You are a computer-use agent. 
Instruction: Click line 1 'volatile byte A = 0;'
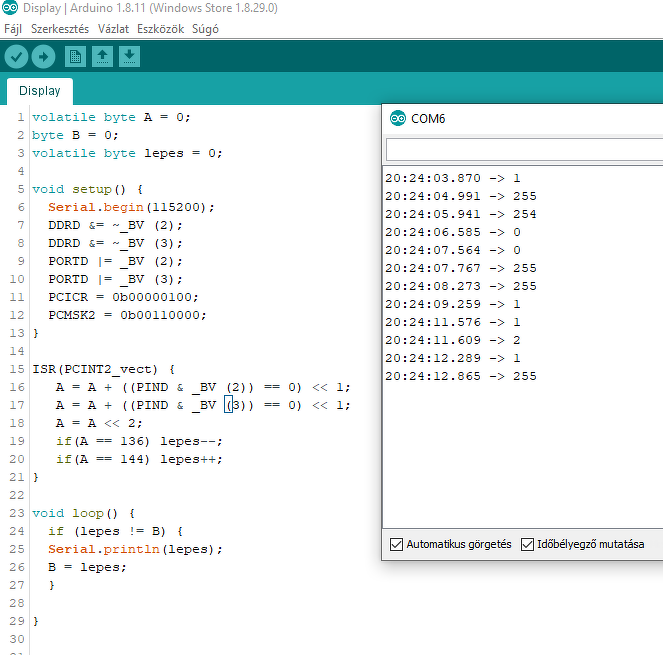(111, 117)
